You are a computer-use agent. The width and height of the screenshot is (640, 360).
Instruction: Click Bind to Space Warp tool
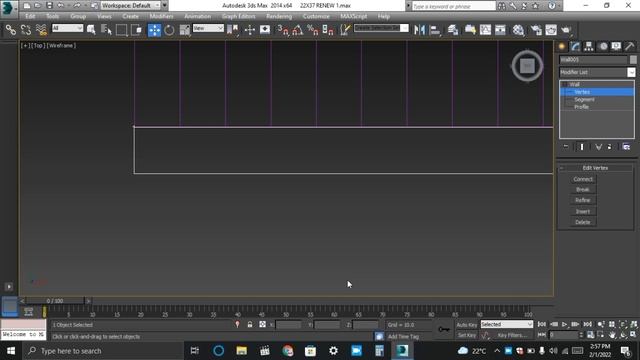click(x=41, y=30)
